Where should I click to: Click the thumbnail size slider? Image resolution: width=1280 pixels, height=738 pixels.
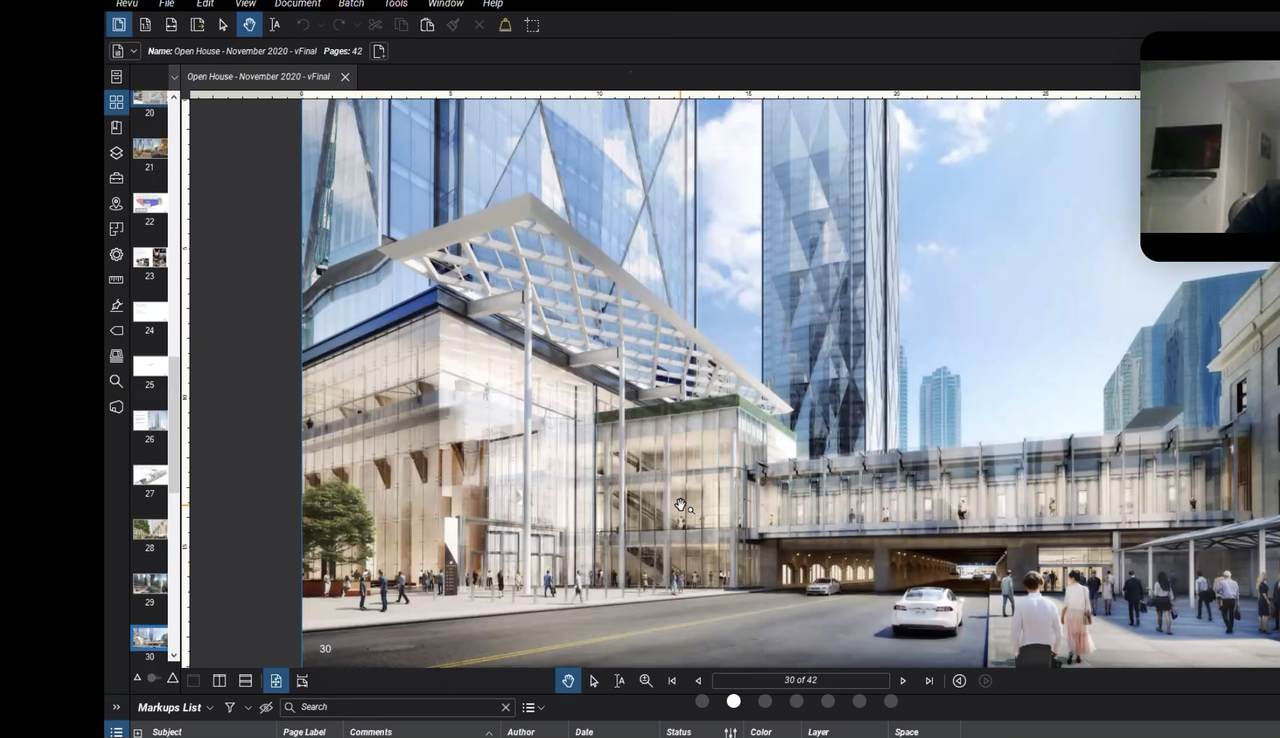coord(154,678)
